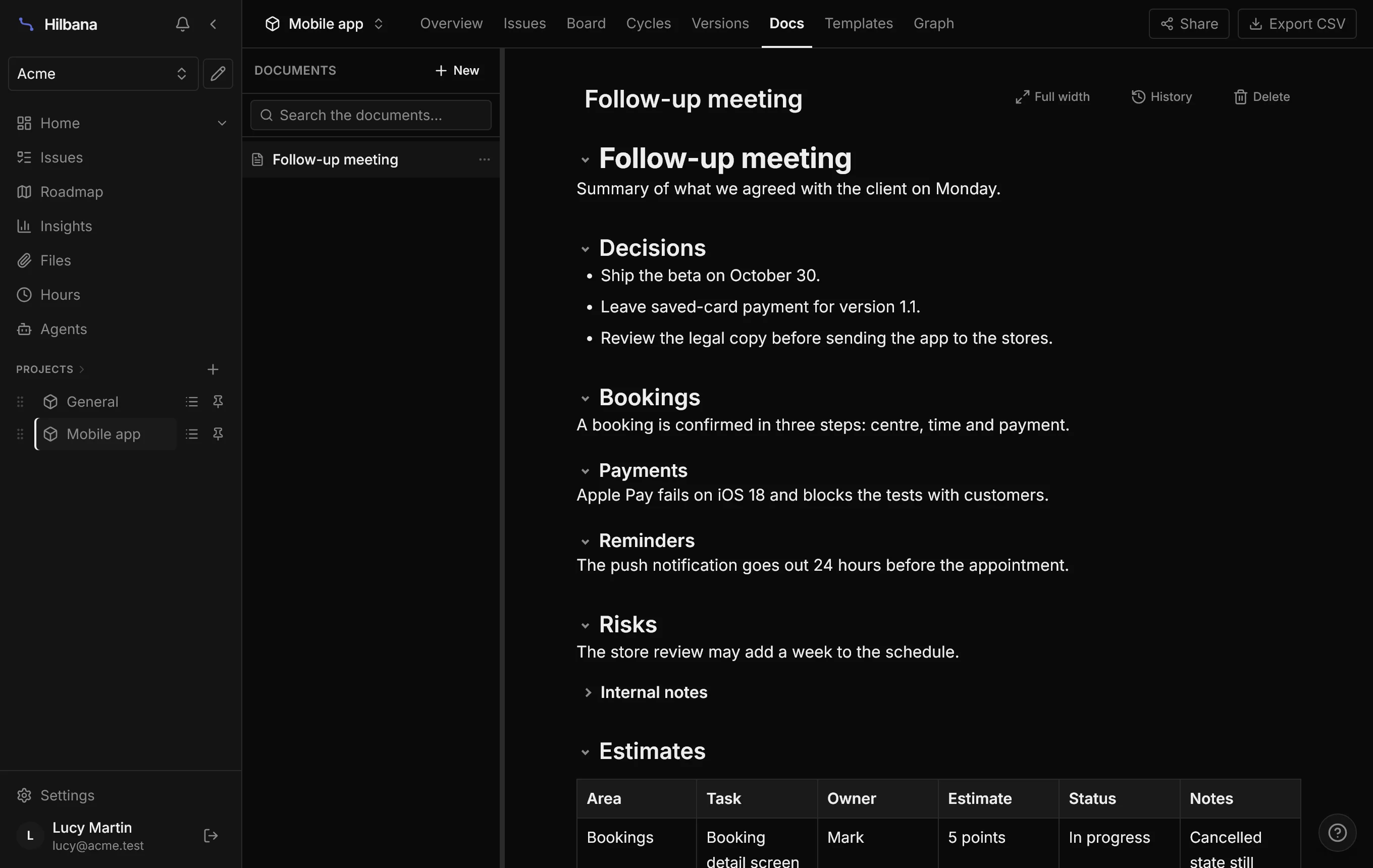Open the Mobile app project switcher dropdown
The width and height of the screenshot is (1373, 868).
[324, 24]
